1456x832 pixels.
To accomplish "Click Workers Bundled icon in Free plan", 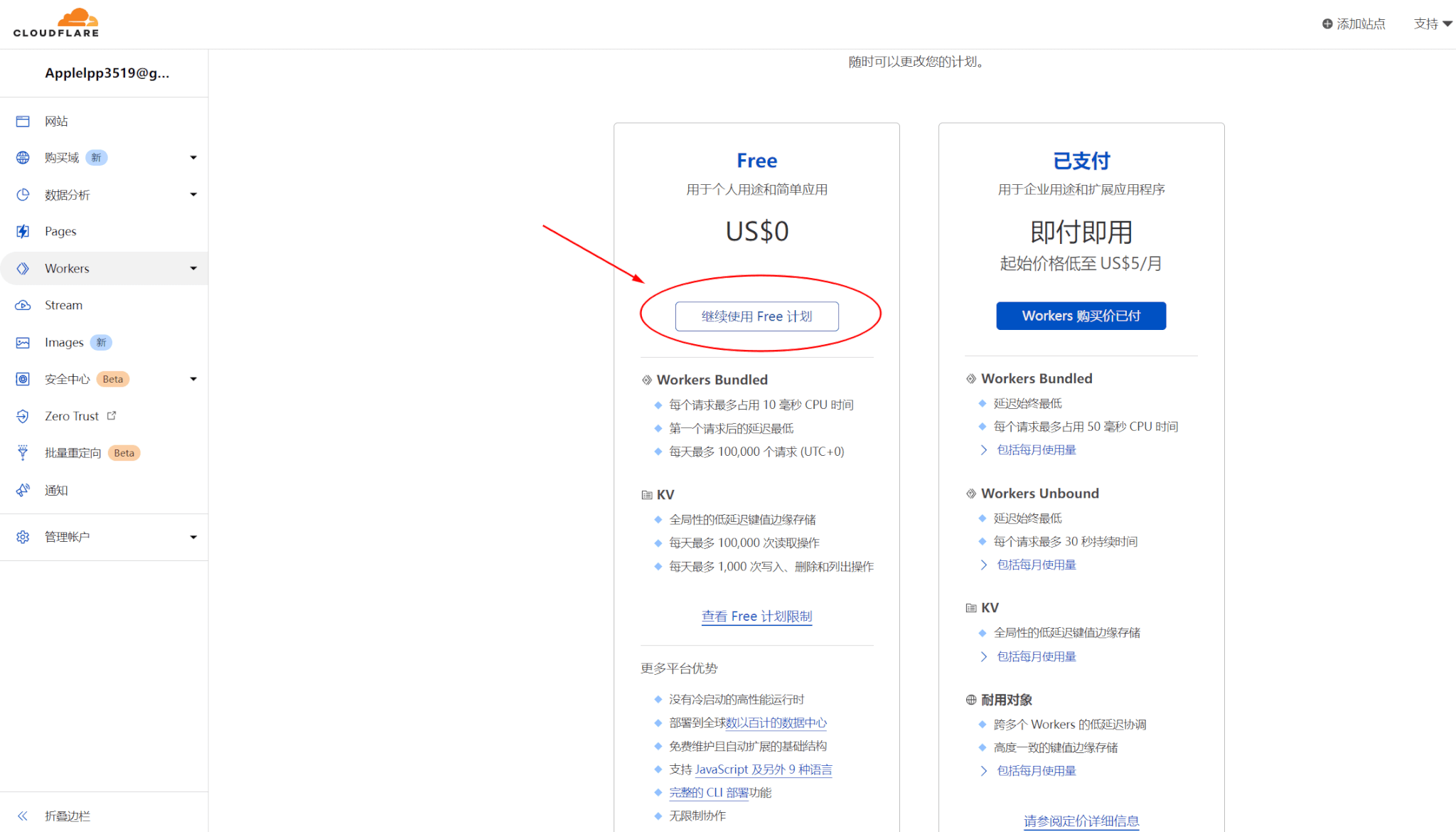I will [x=647, y=380].
